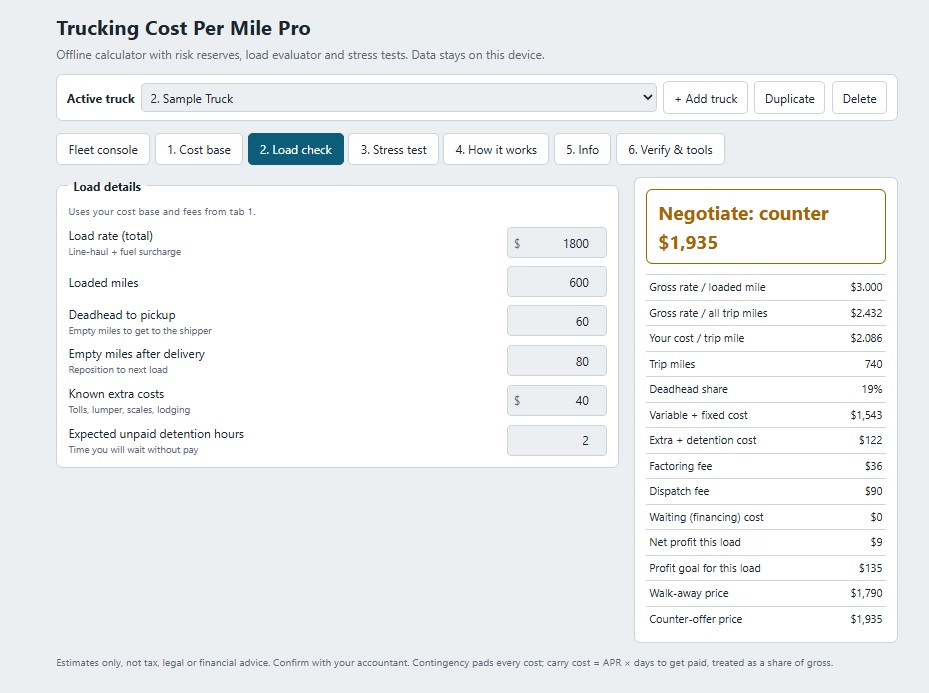Image resolution: width=929 pixels, height=693 pixels.
Task: Click the Extra + detention cost row
Action: click(765, 440)
